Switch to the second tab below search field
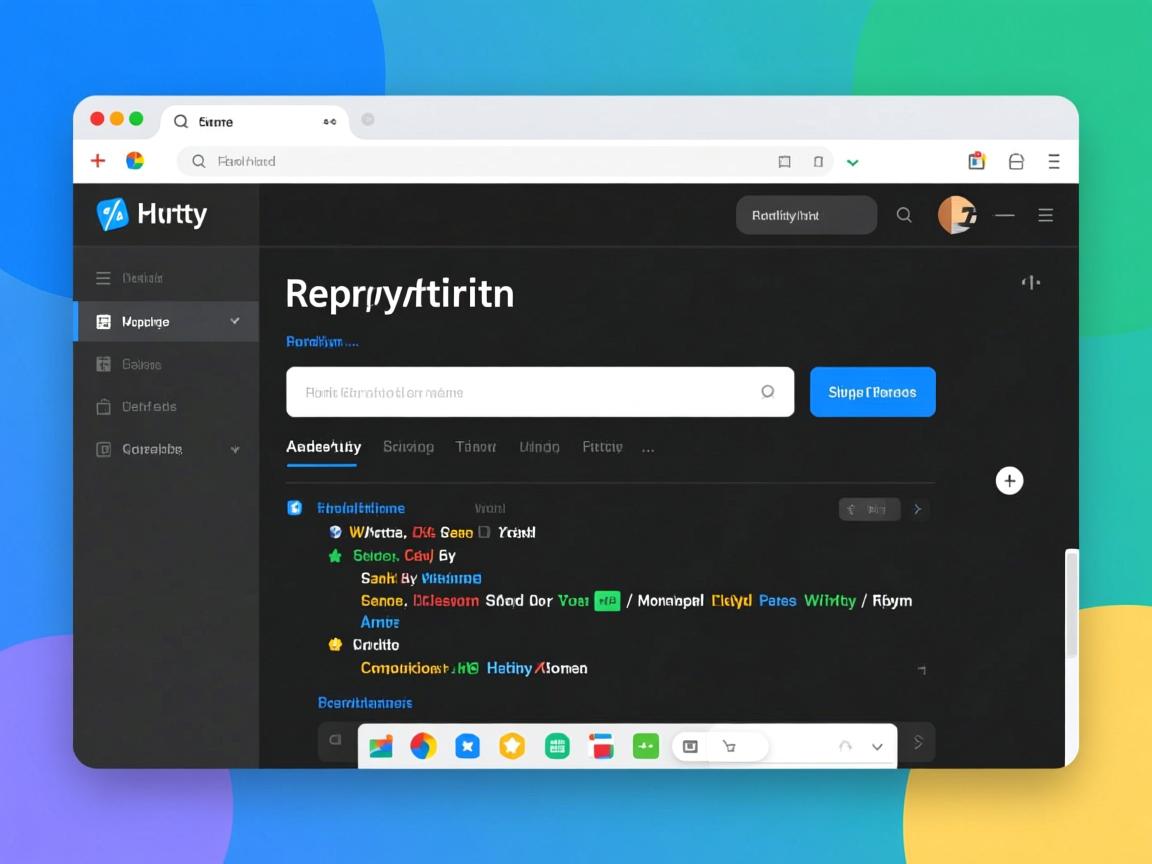 point(408,447)
